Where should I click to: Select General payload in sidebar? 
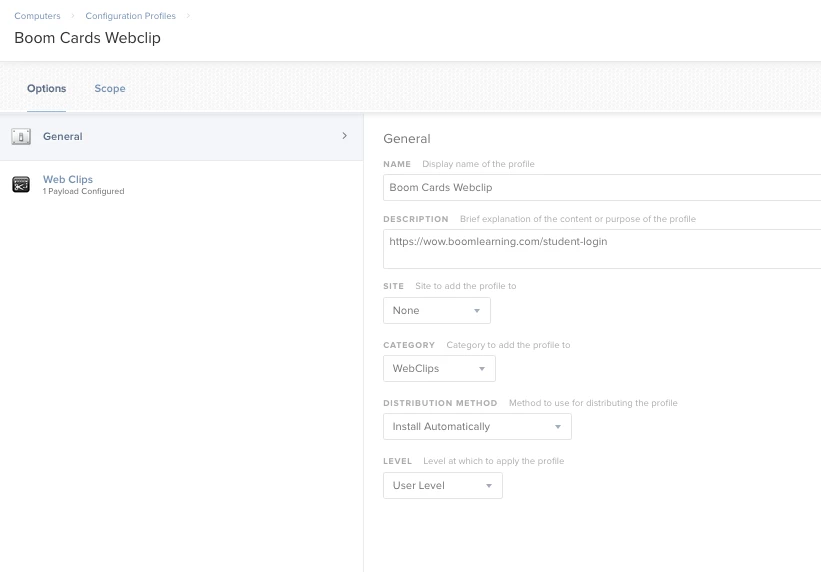tap(182, 137)
